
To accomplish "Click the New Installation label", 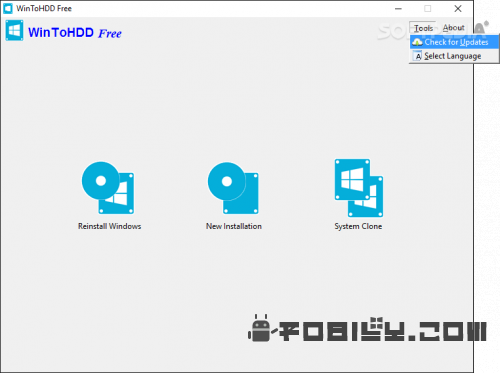I will click(234, 226).
